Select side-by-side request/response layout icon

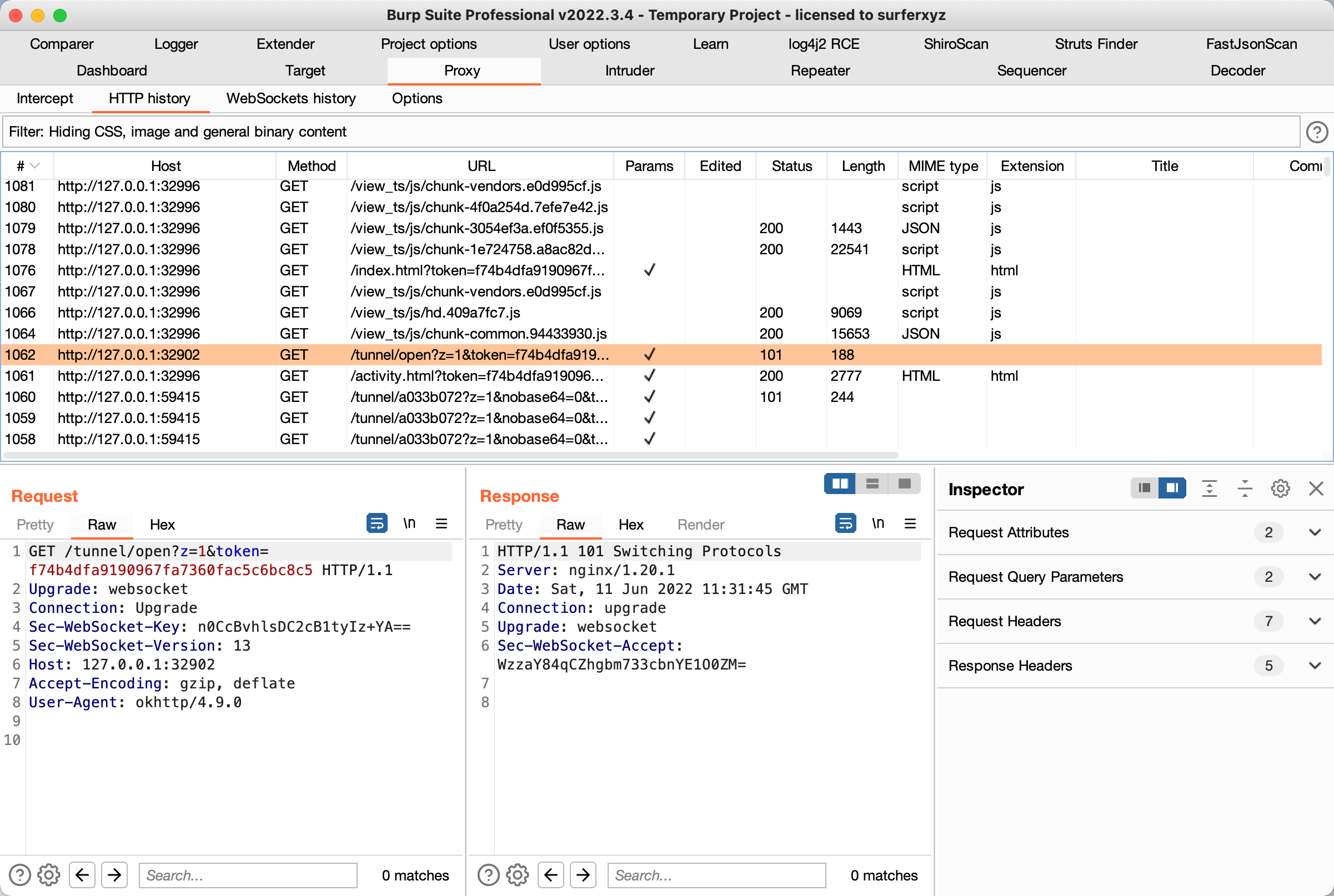[840, 484]
